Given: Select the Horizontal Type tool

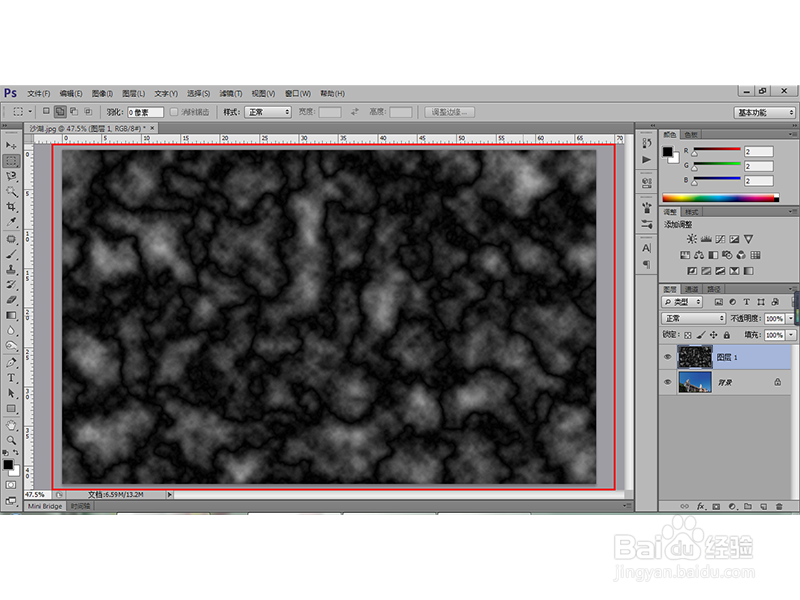Looking at the screenshot, I should (11, 378).
